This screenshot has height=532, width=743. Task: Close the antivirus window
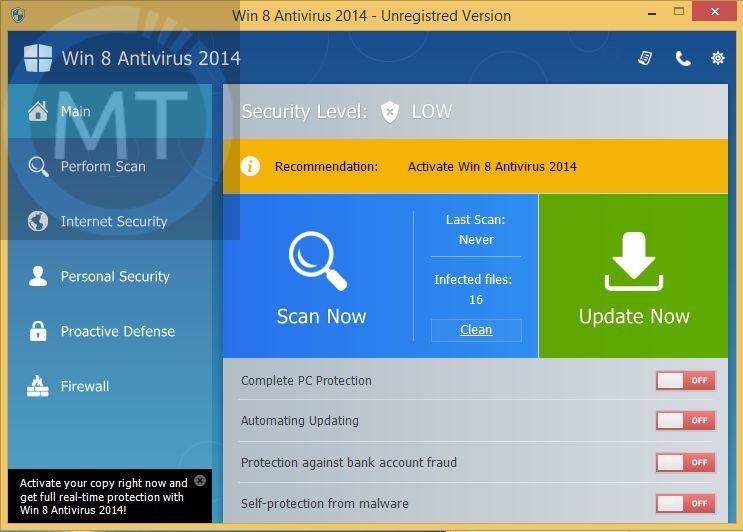tap(715, 11)
